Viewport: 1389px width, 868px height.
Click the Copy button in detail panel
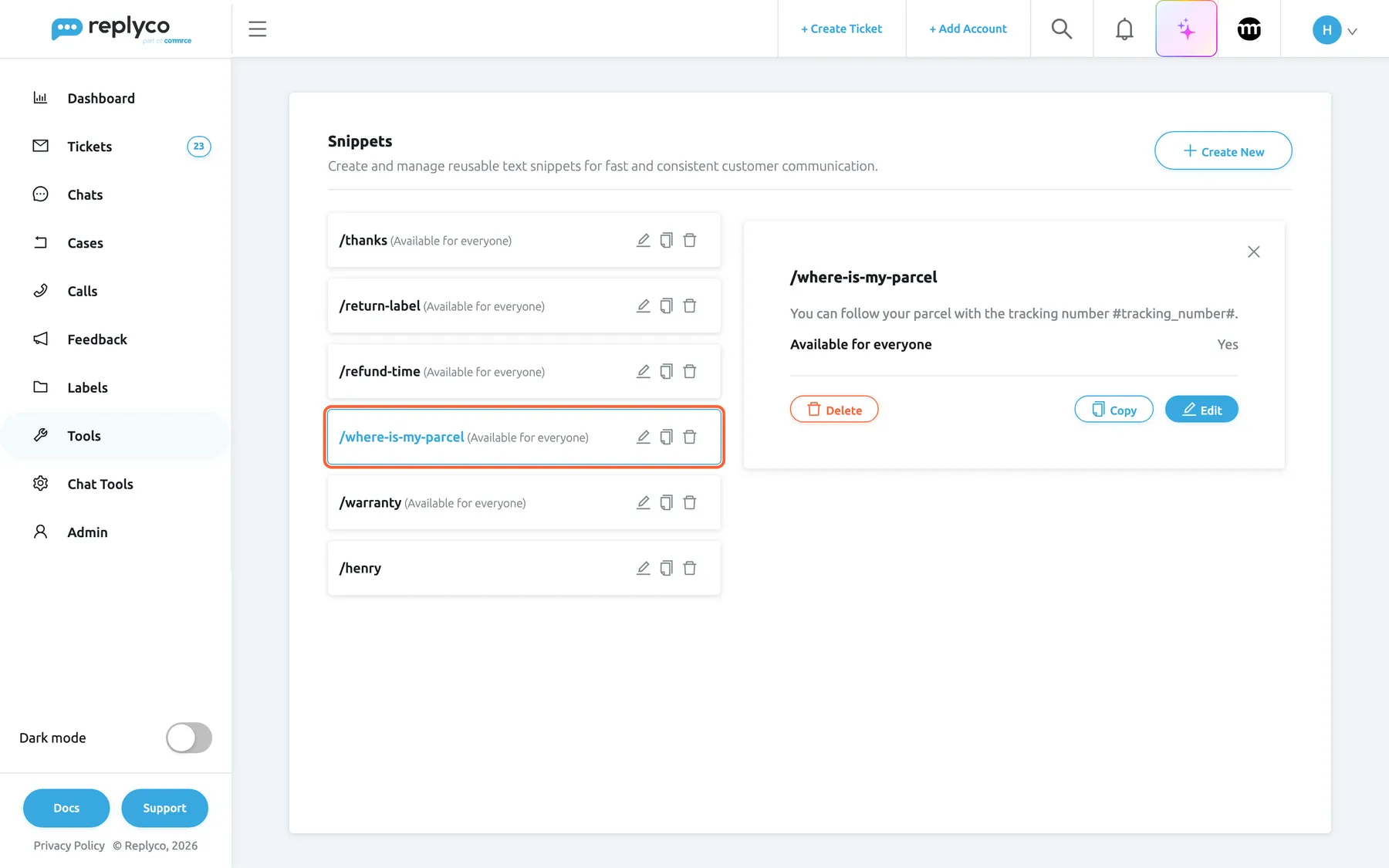click(1114, 409)
